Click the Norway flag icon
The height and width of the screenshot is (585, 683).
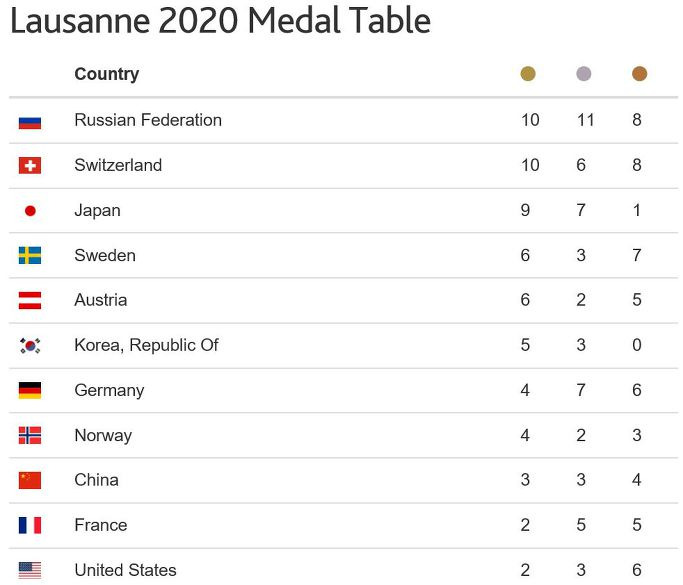tap(30, 435)
